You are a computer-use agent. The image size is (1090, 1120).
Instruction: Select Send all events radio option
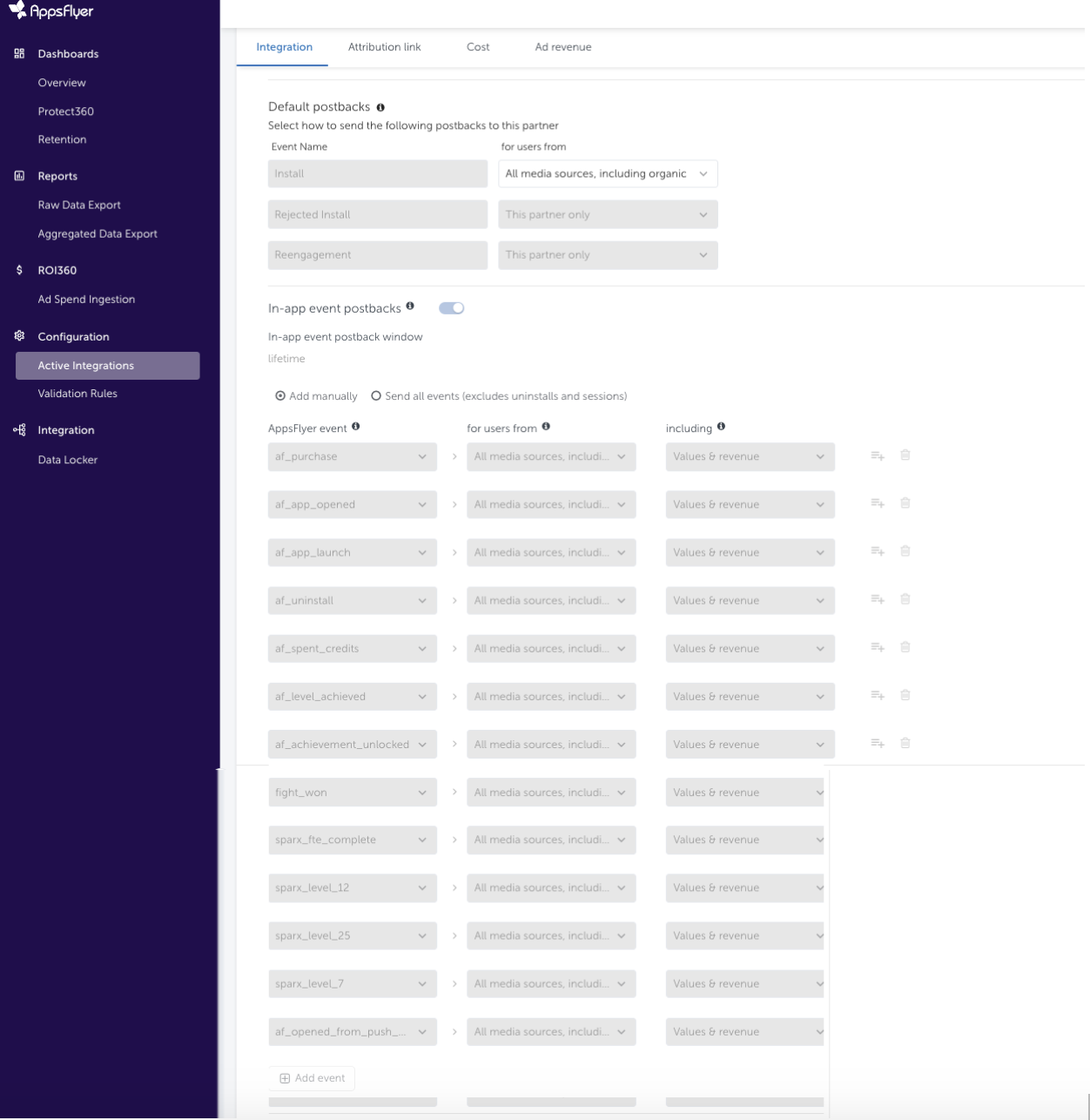coord(376,396)
